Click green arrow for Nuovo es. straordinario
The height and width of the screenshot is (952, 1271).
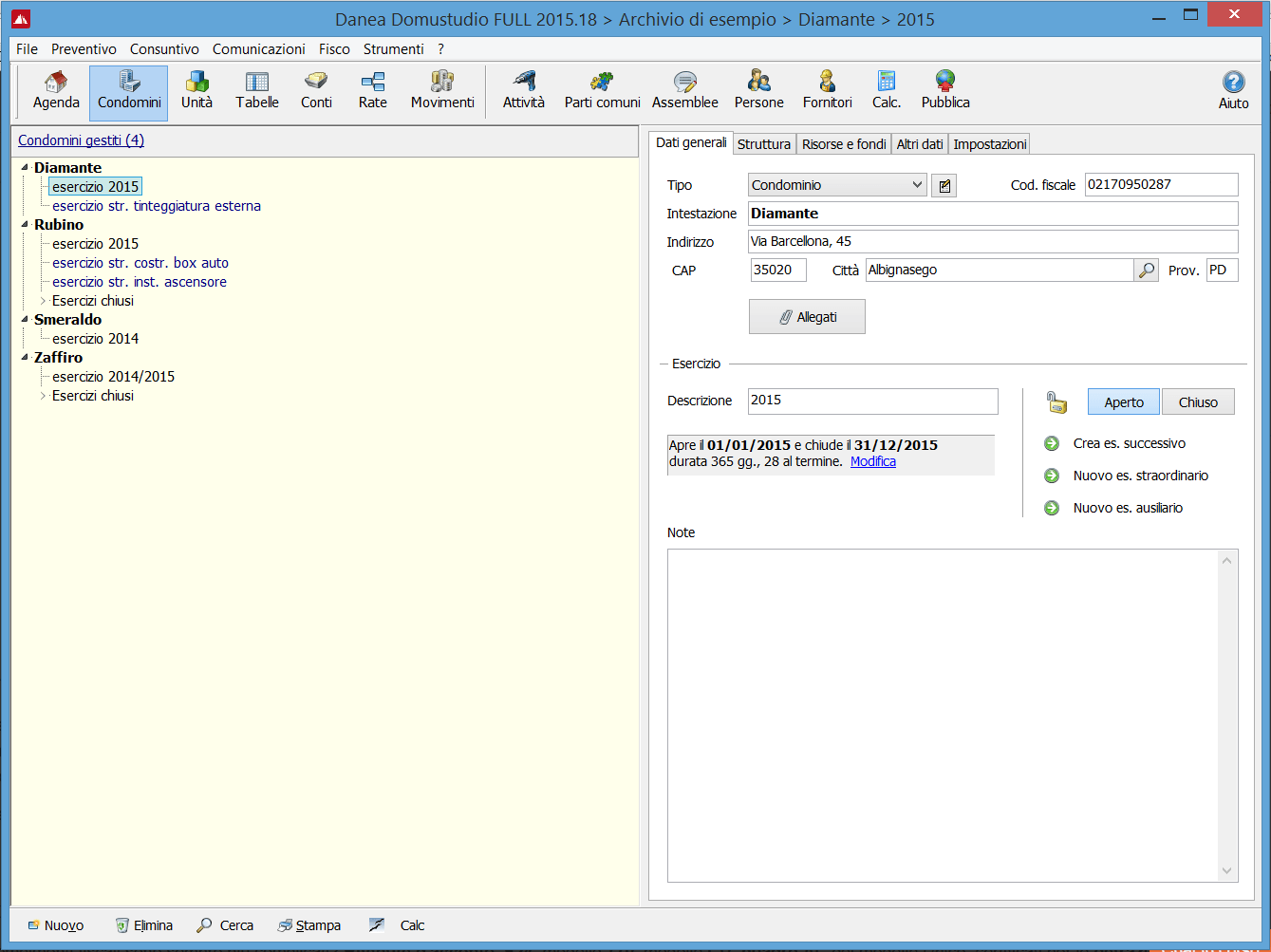pyautogui.click(x=1052, y=476)
